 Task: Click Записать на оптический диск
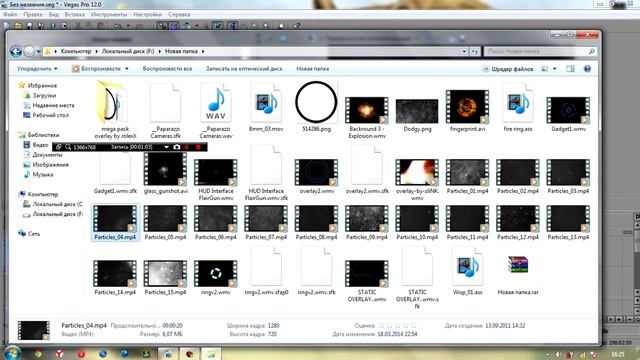(x=244, y=69)
